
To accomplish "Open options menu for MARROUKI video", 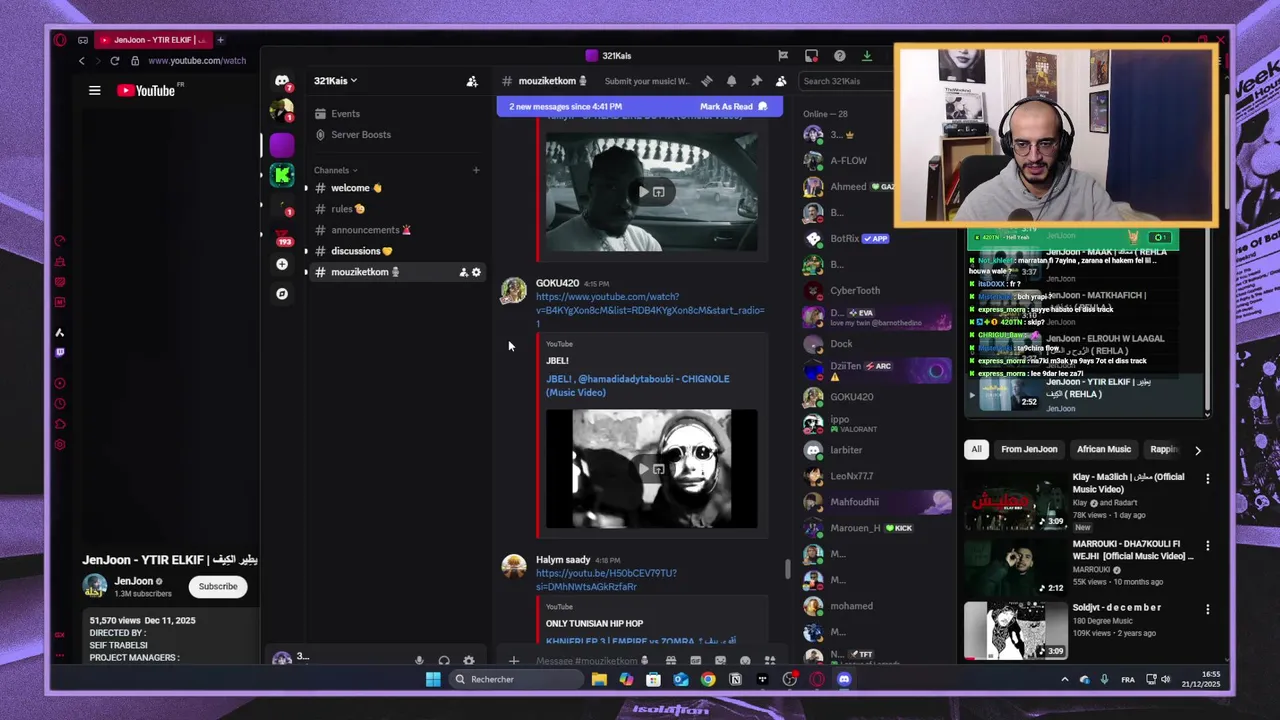I will click(x=1207, y=546).
